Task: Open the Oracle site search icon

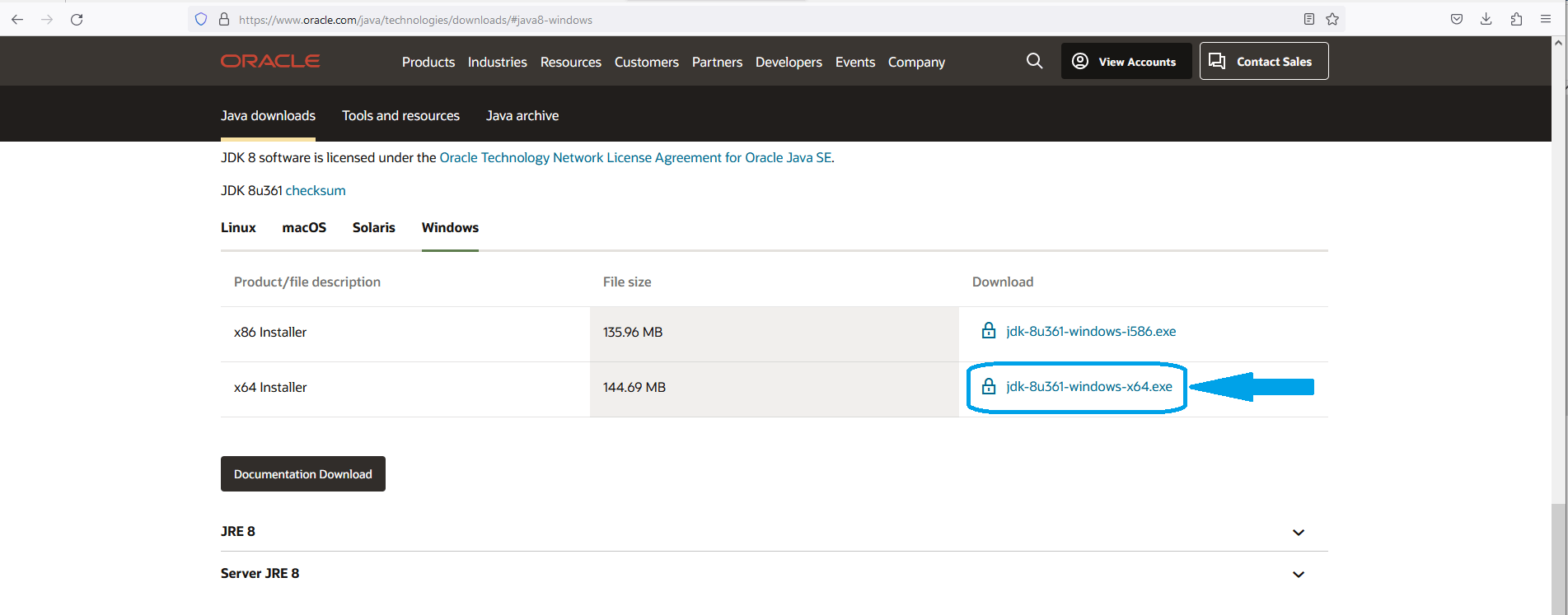Action: pyautogui.click(x=1035, y=61)
